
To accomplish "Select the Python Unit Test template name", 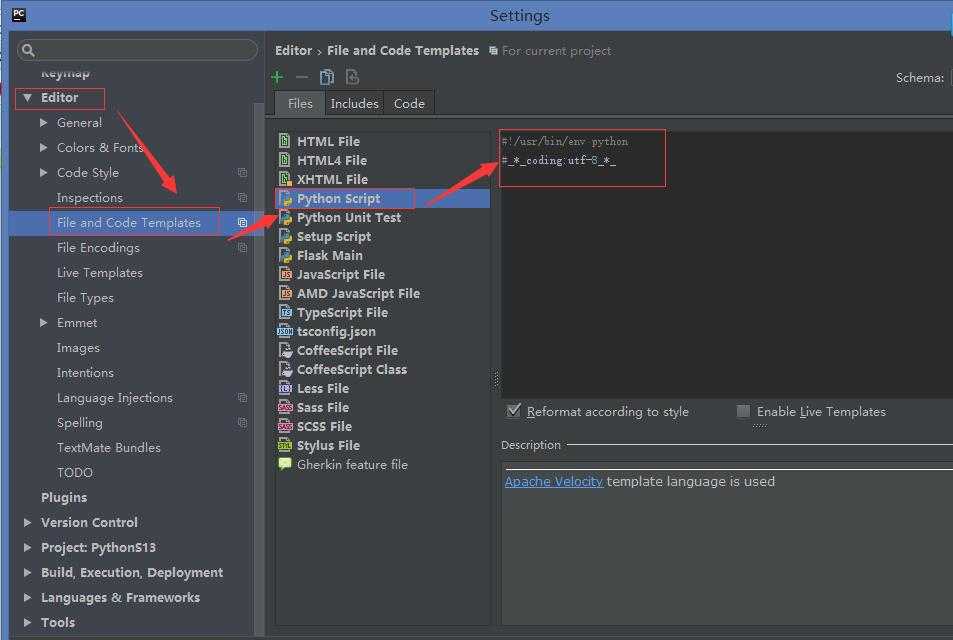I will (349, 218).
